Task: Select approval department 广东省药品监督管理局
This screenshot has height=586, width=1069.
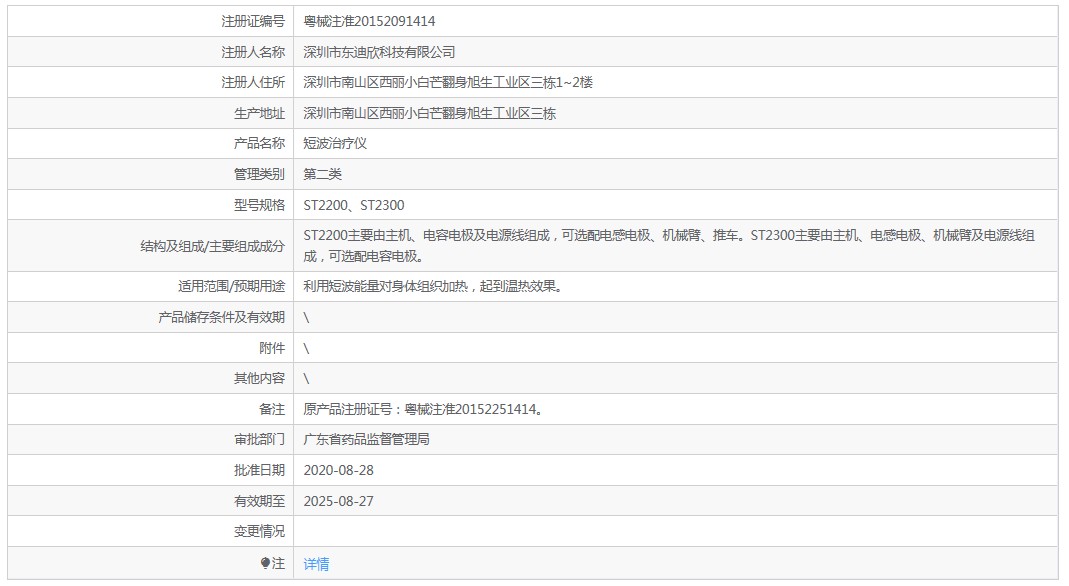Action: (x=366, y=439)
